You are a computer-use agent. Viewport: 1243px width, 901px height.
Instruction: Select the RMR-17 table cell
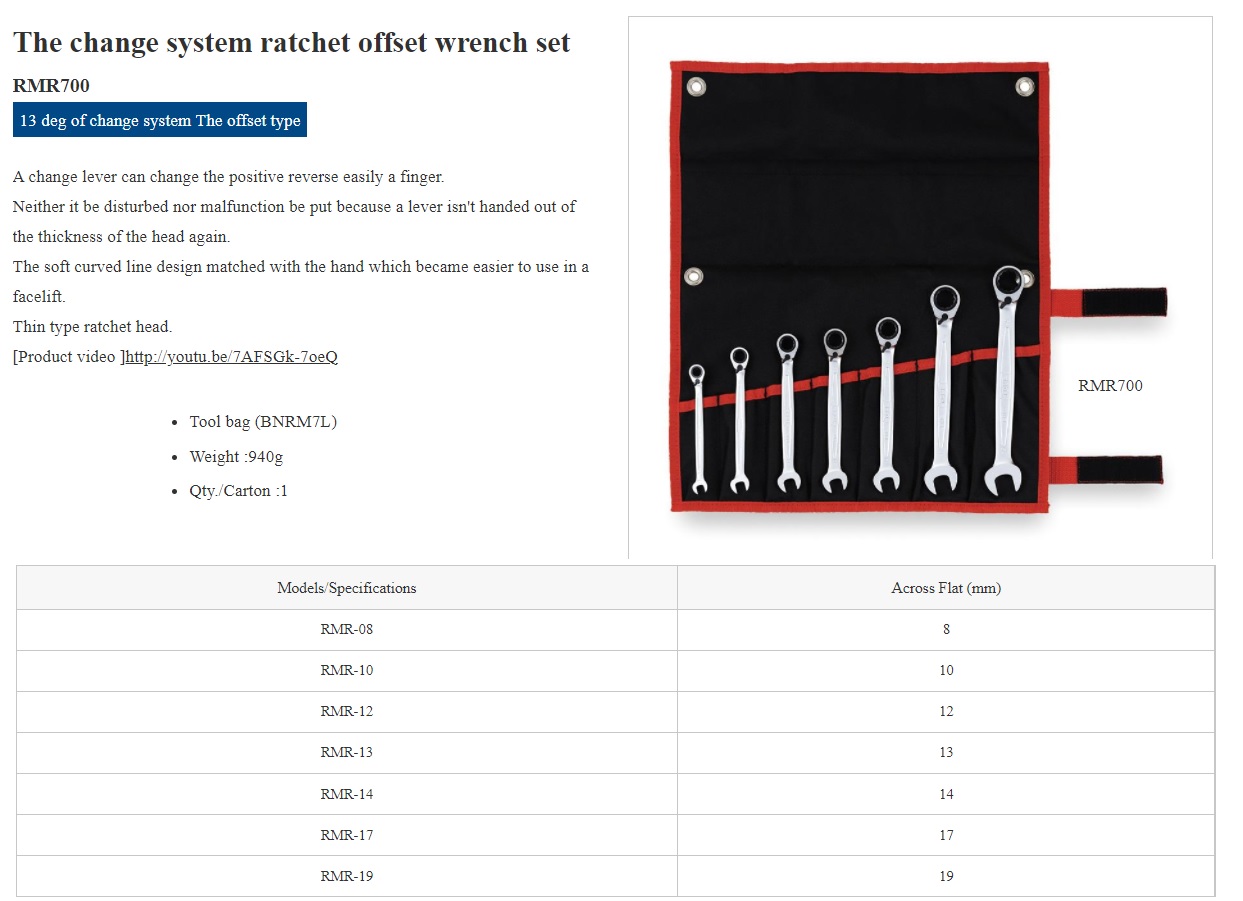point(347,835)
